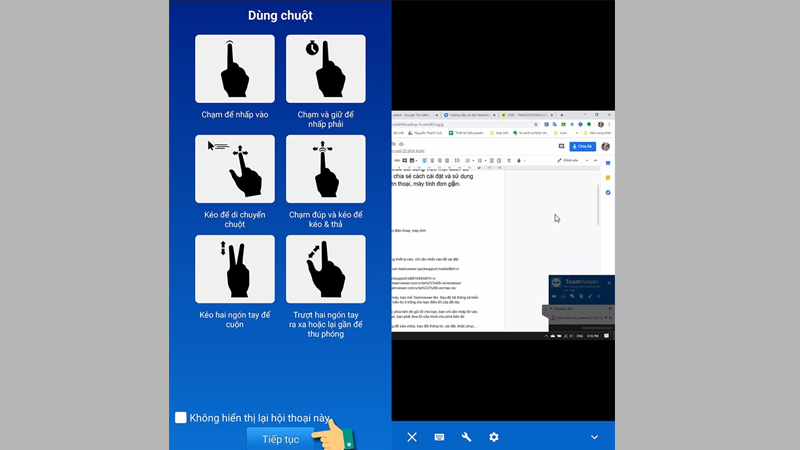Click the blue "Chia sẻ" share button
The image size is (800, 450).
point(583,146)
